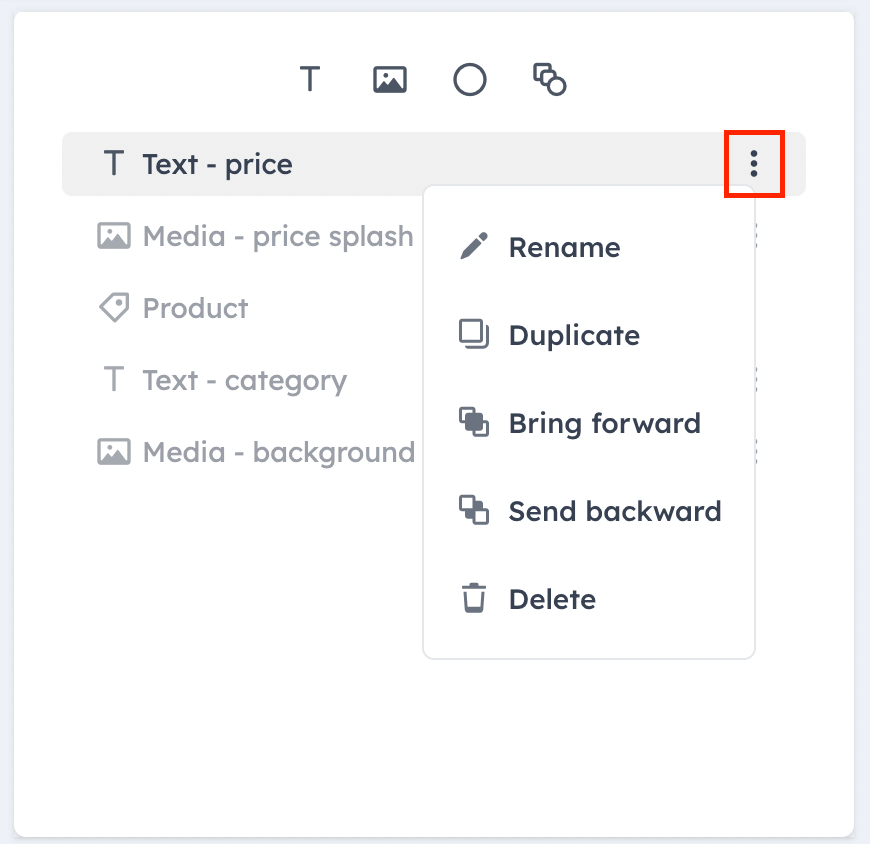The width and height of the screenshot is (870, 844).
Task: Select the circle shape tool
Action: pos(470,79)
